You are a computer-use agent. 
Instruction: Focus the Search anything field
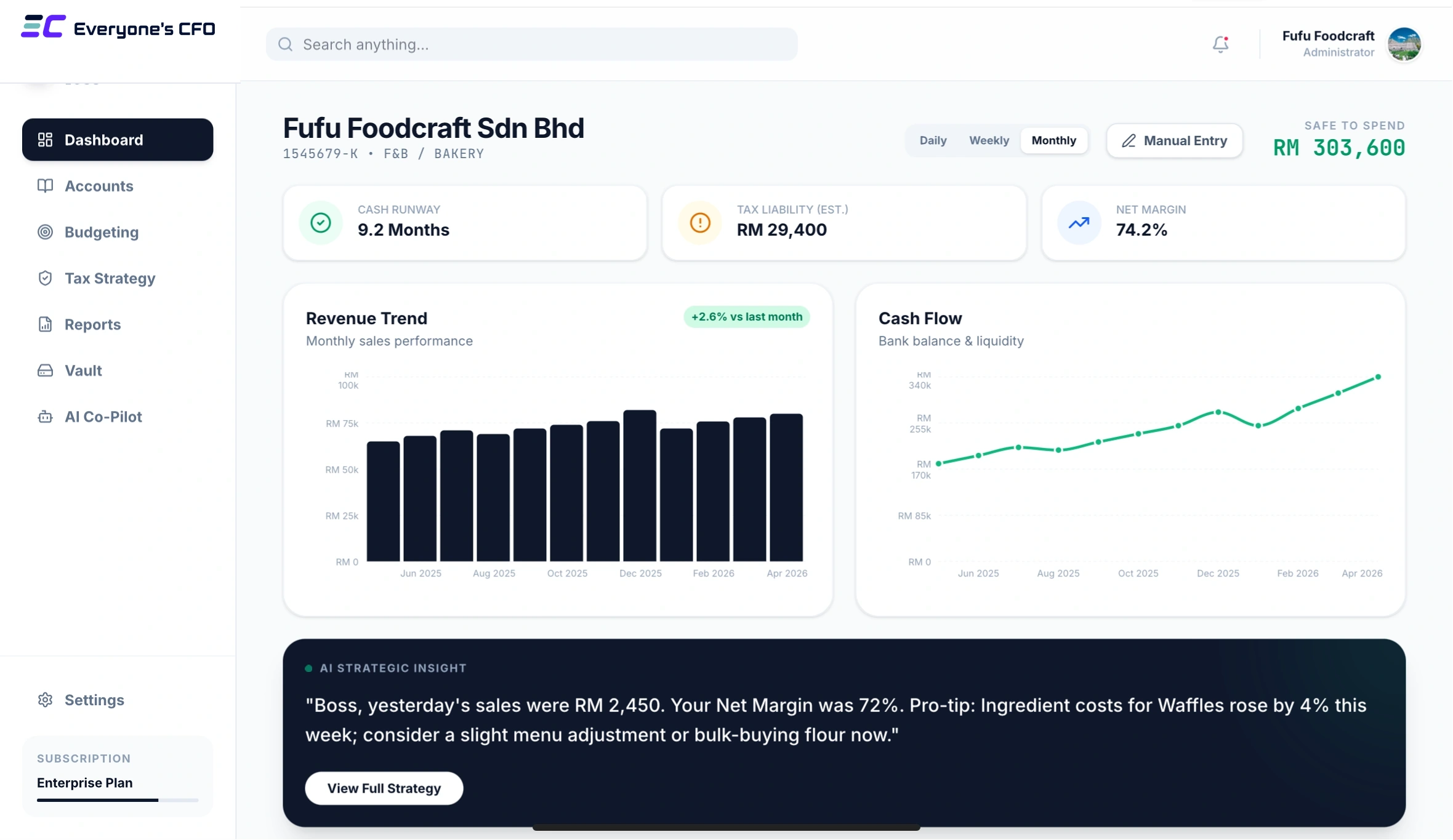click(531, 44)
